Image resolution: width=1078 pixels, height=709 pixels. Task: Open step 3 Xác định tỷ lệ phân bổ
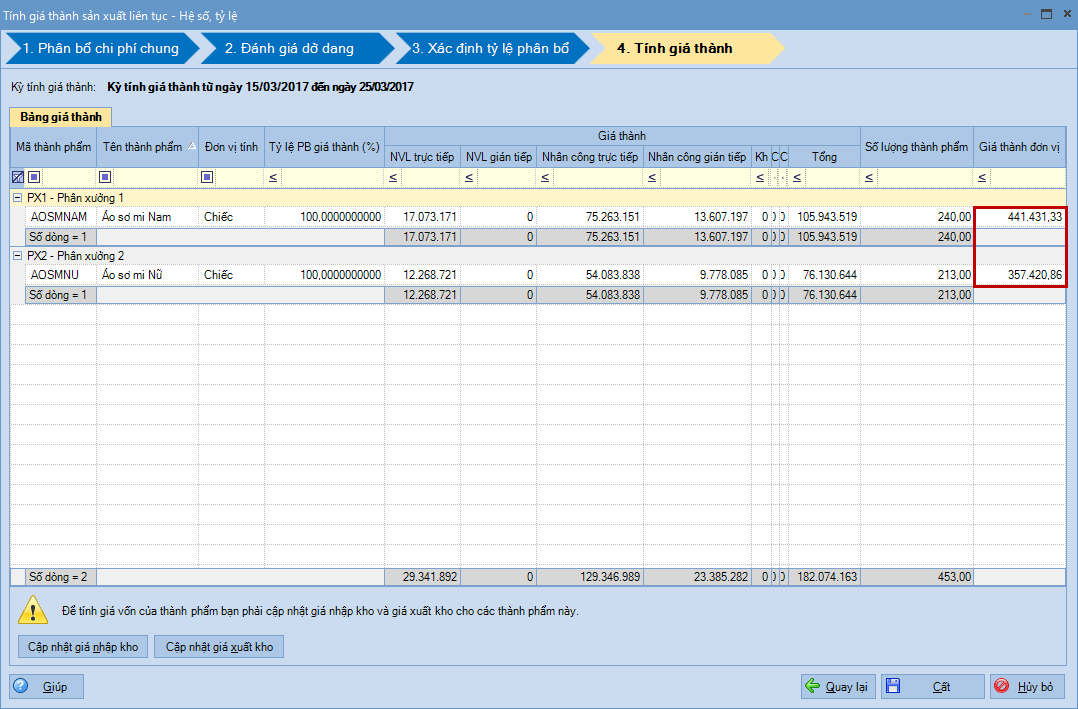pos(490,48)
